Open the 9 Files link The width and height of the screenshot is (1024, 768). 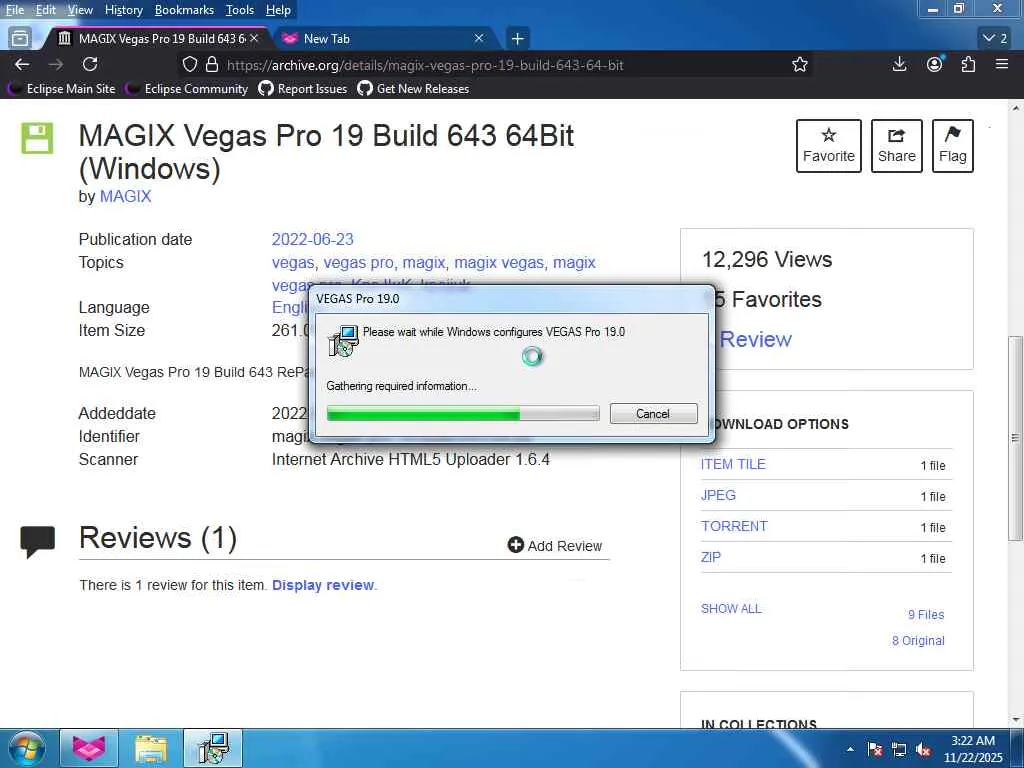[926, 615]
